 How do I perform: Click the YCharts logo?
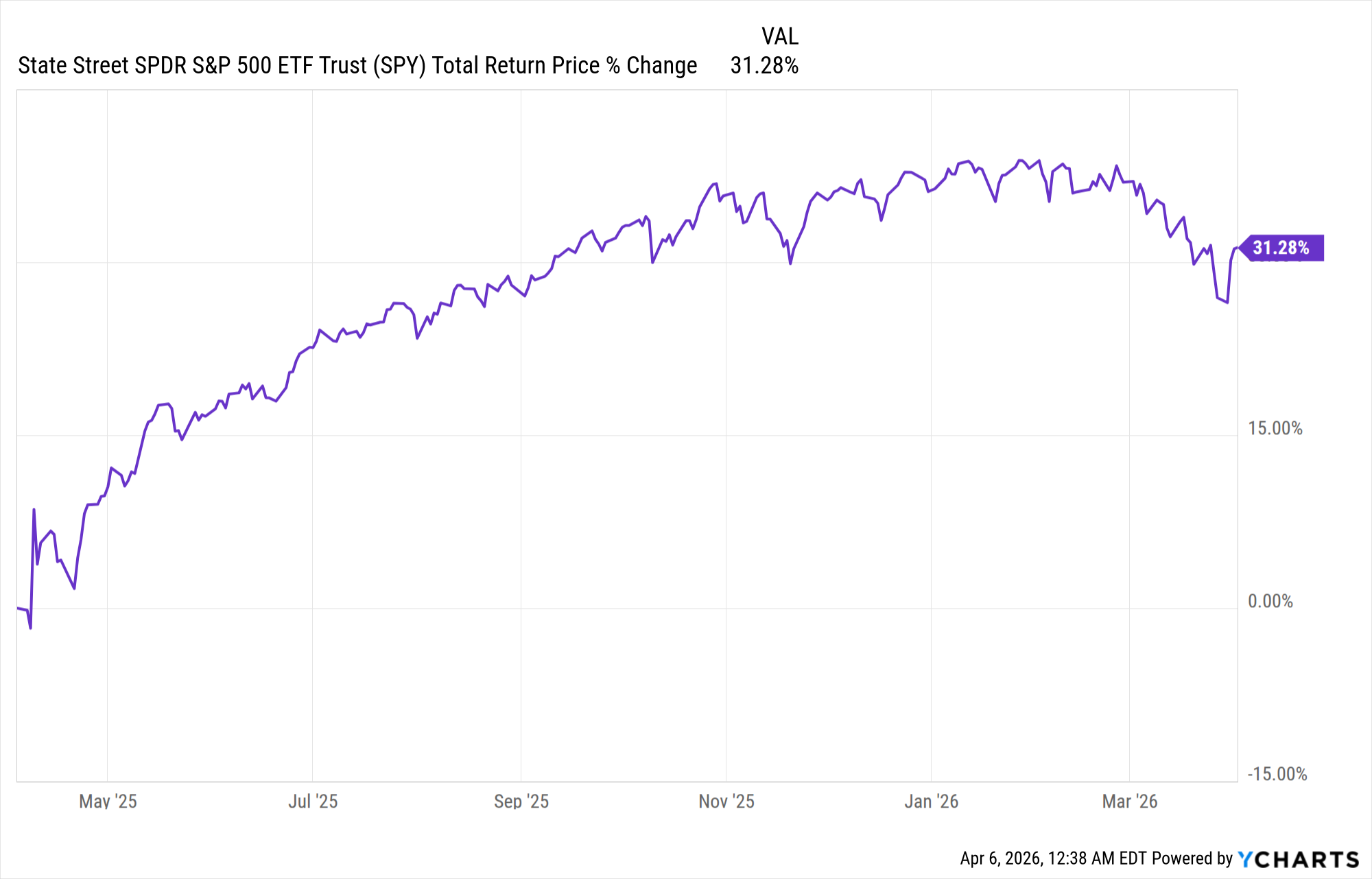click(1298, 859)
